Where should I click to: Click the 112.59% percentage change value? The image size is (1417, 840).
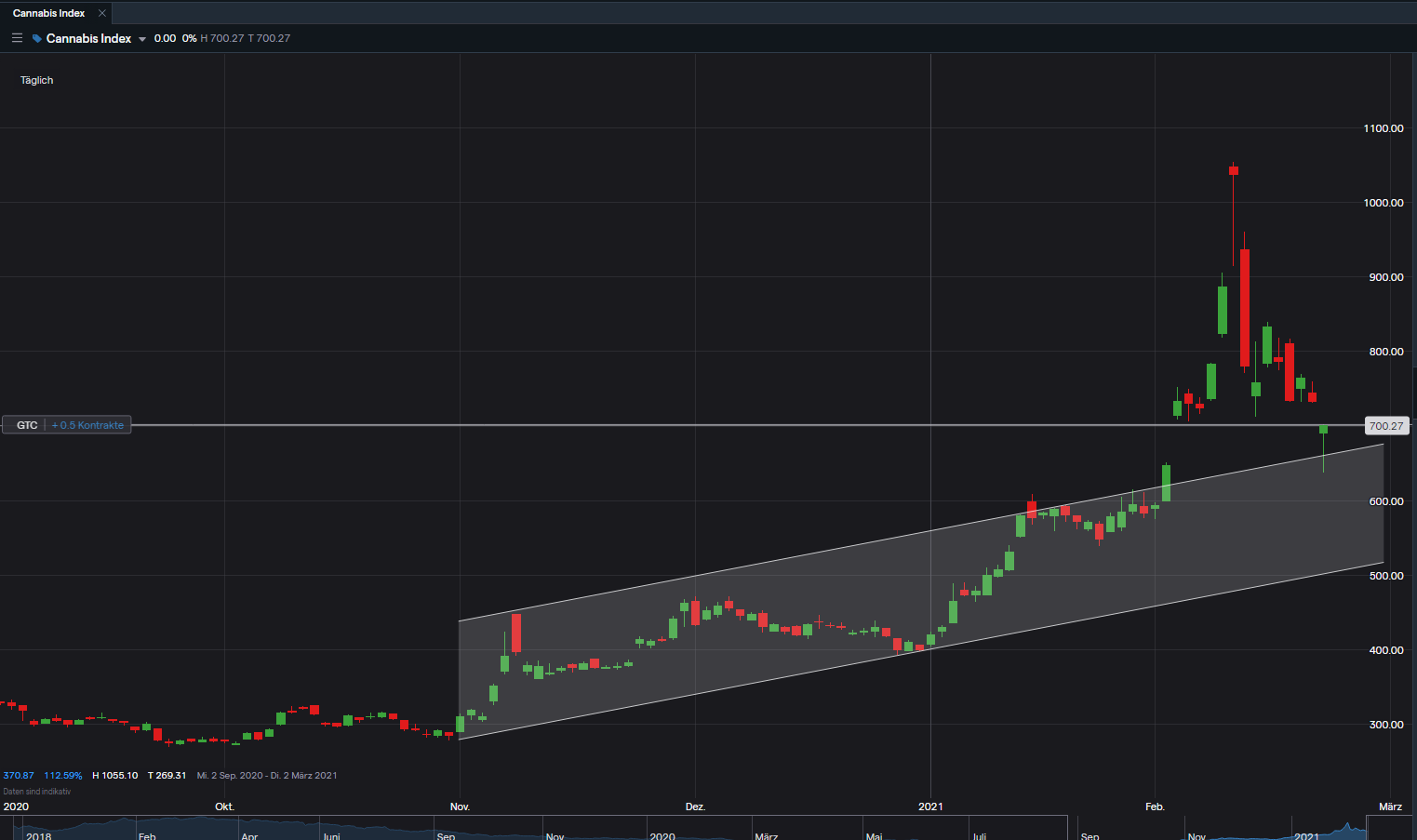[x=63, y=776]
